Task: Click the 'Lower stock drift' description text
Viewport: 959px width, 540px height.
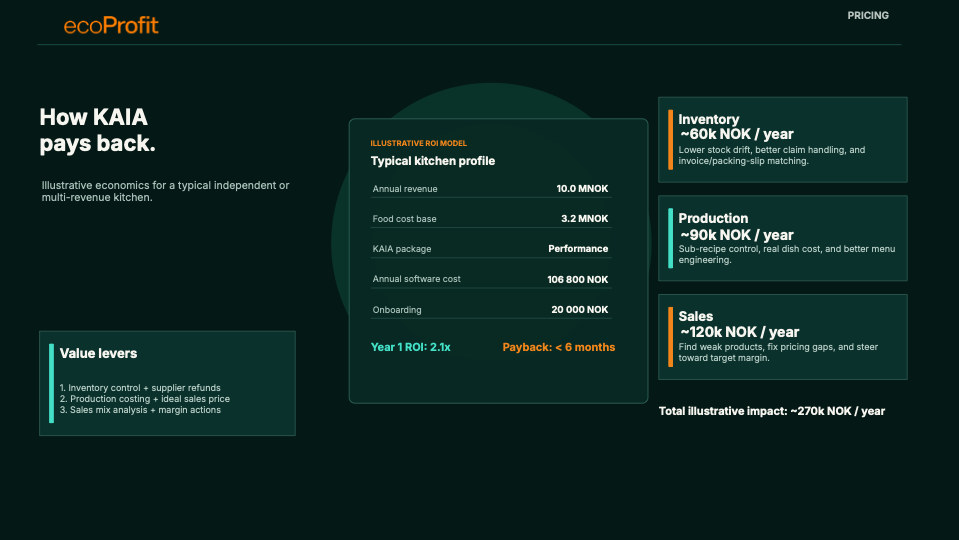Action: click(772, 155)
